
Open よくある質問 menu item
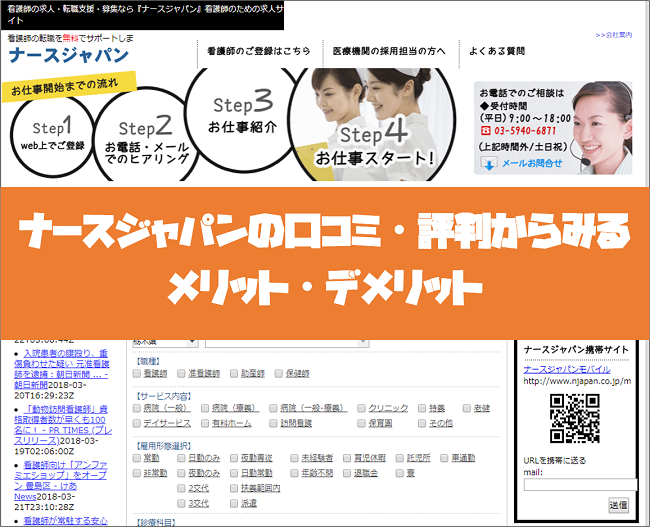point(500,50)
